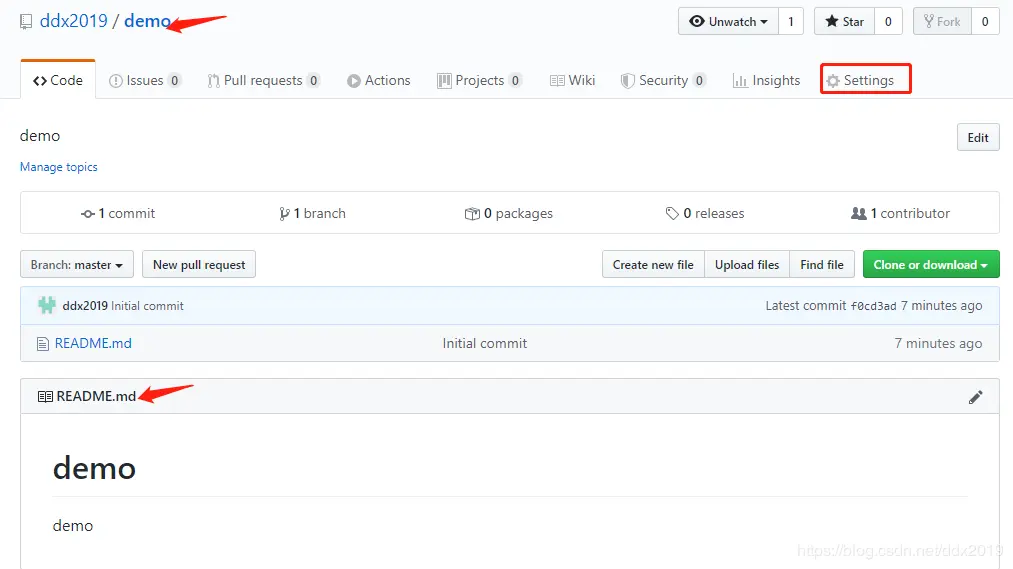The height and width of the screenshot is (569, 1013).
Task: Open the Actions tab
Action: (379, 80)
